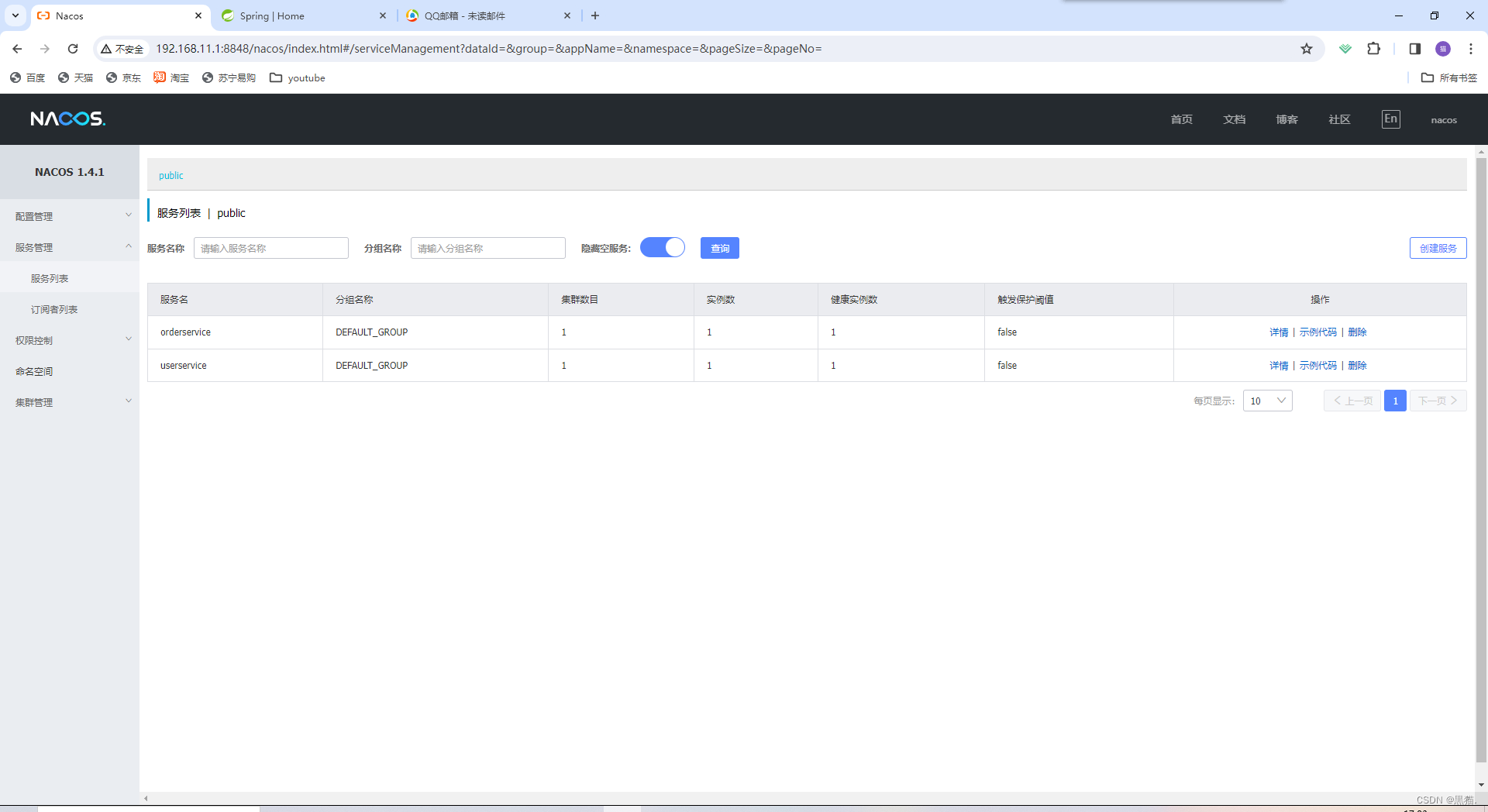Viewport: 1488px width, 812px height.
Task: Open 示例代码 for orderservice
Action: [1318, 332]
